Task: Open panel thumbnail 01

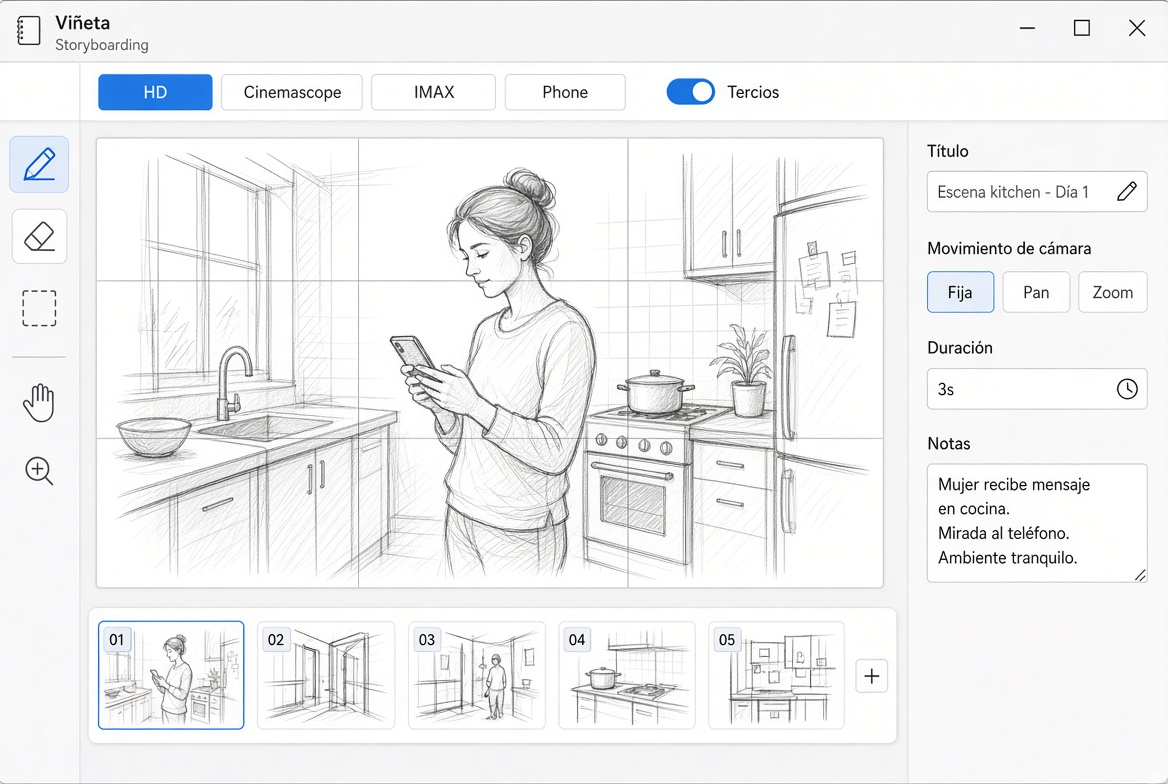Action: (171, 675)
